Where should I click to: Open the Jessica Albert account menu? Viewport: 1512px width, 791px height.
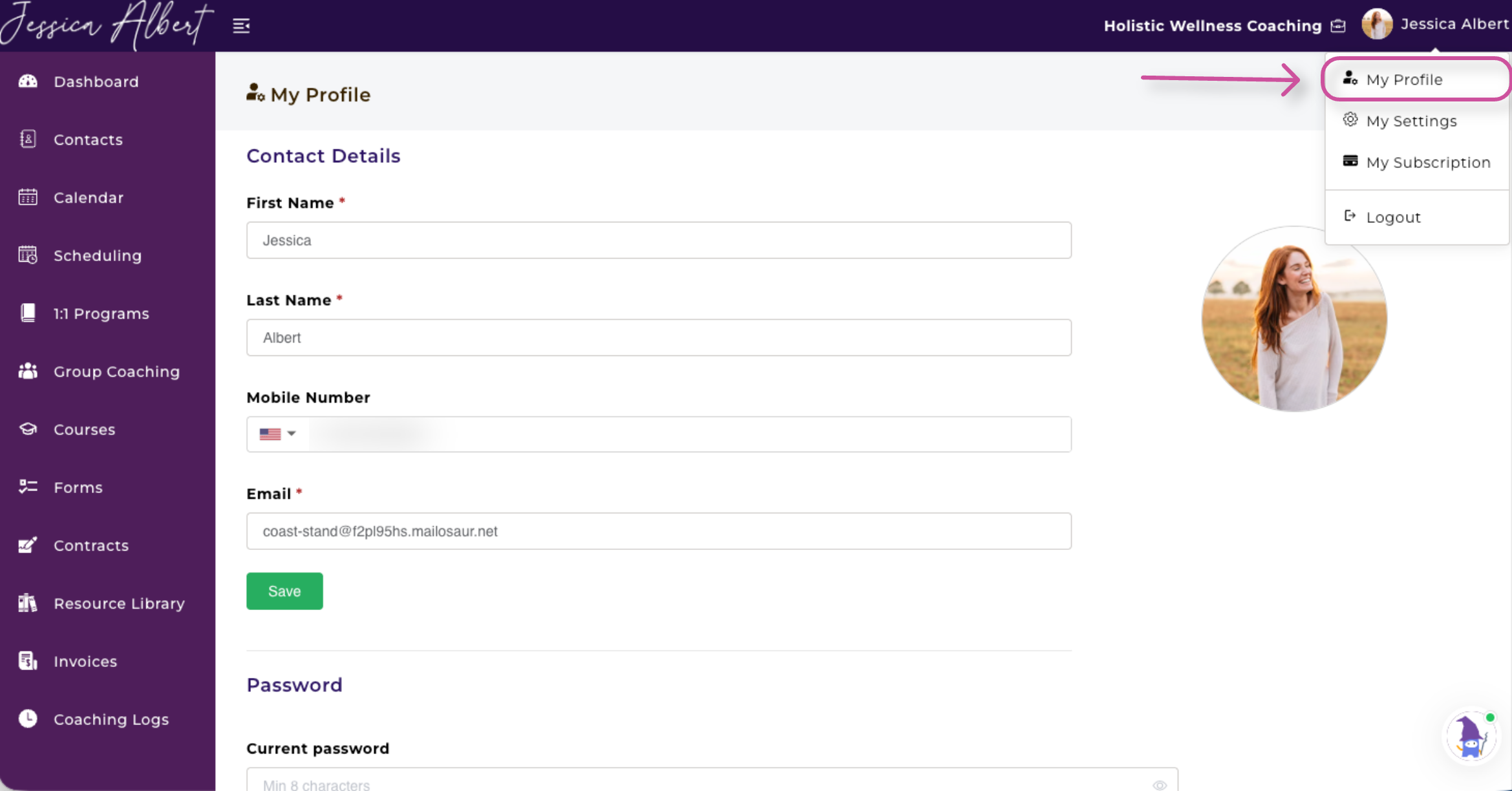[1435, 25]
